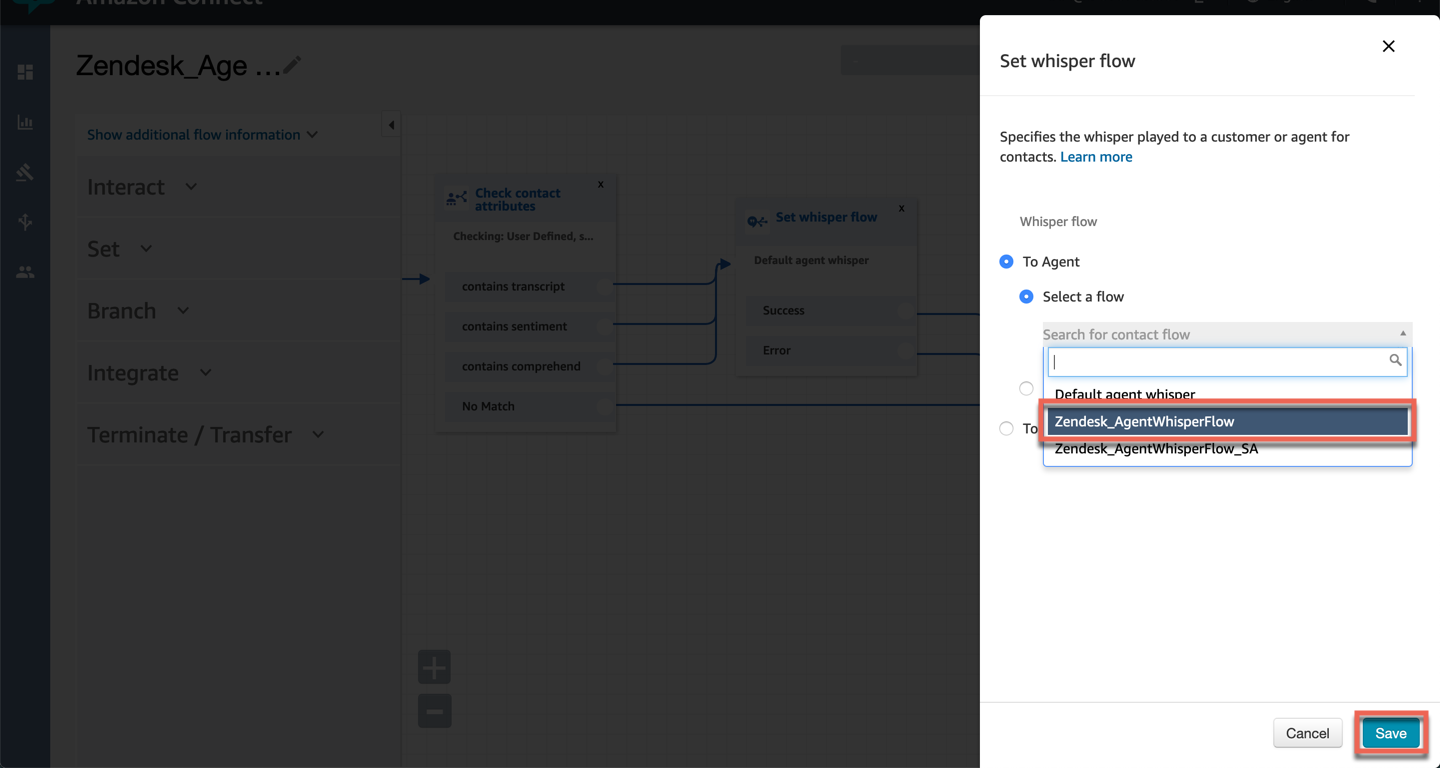Expand Show additional flow information
The image size is (1440, 768).
pyautogui.click(x=202, y=135)
